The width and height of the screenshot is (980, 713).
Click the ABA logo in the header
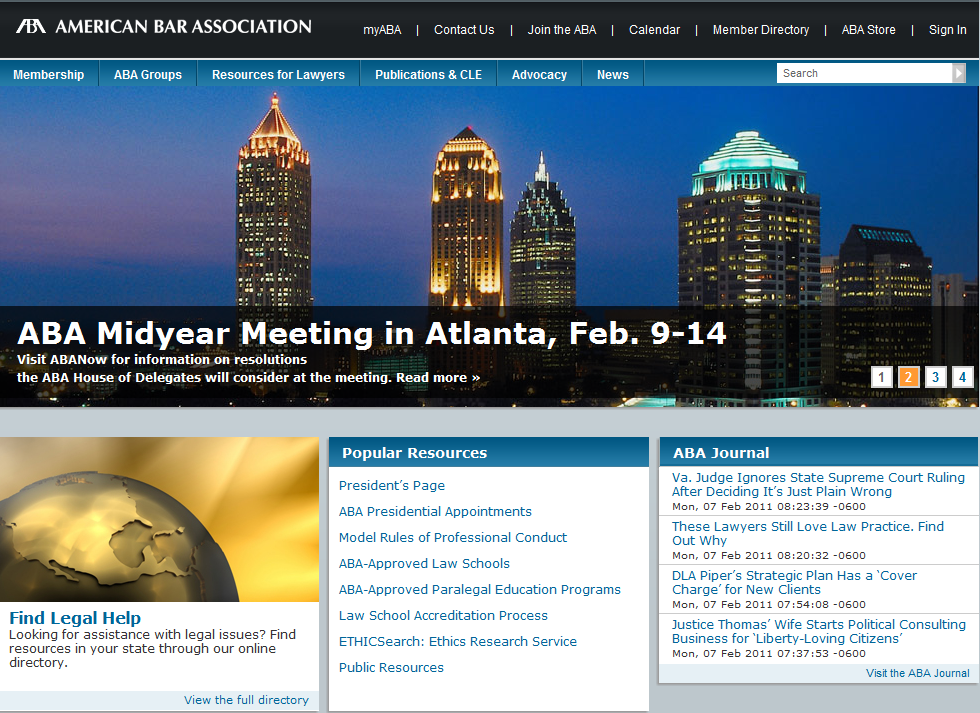click(164, 26)
